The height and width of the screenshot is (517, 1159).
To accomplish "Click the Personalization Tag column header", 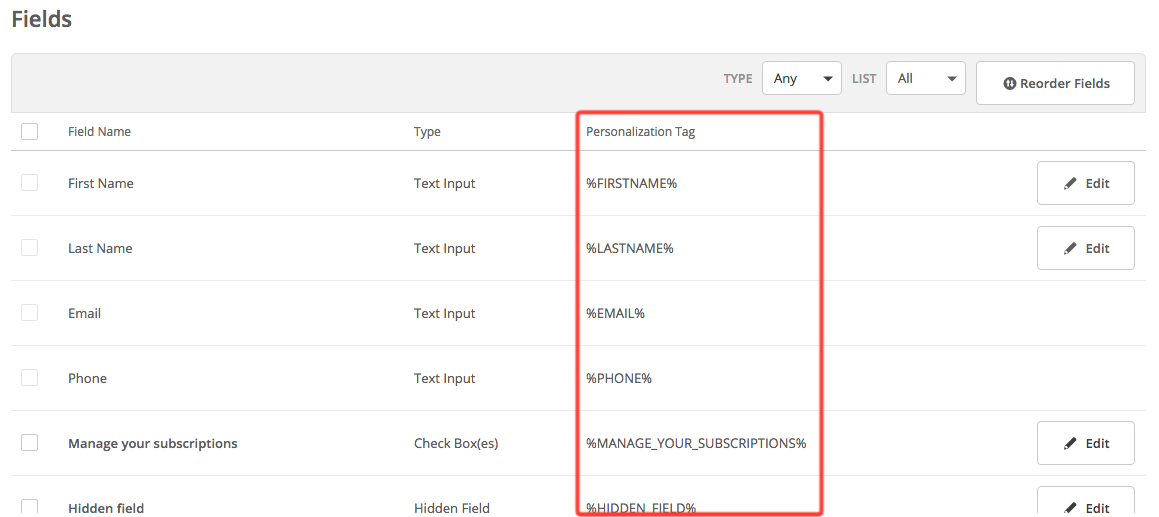I will click(x=640, y=132).
